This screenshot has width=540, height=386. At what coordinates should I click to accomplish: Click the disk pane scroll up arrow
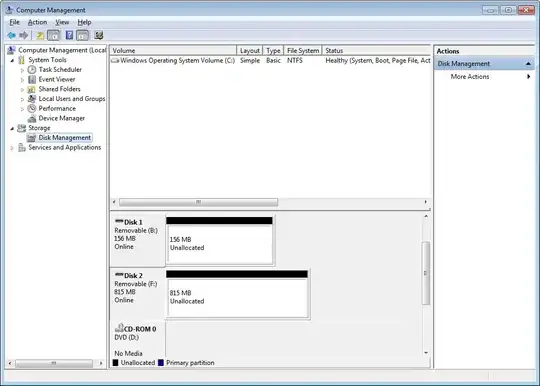pos(426,216)
